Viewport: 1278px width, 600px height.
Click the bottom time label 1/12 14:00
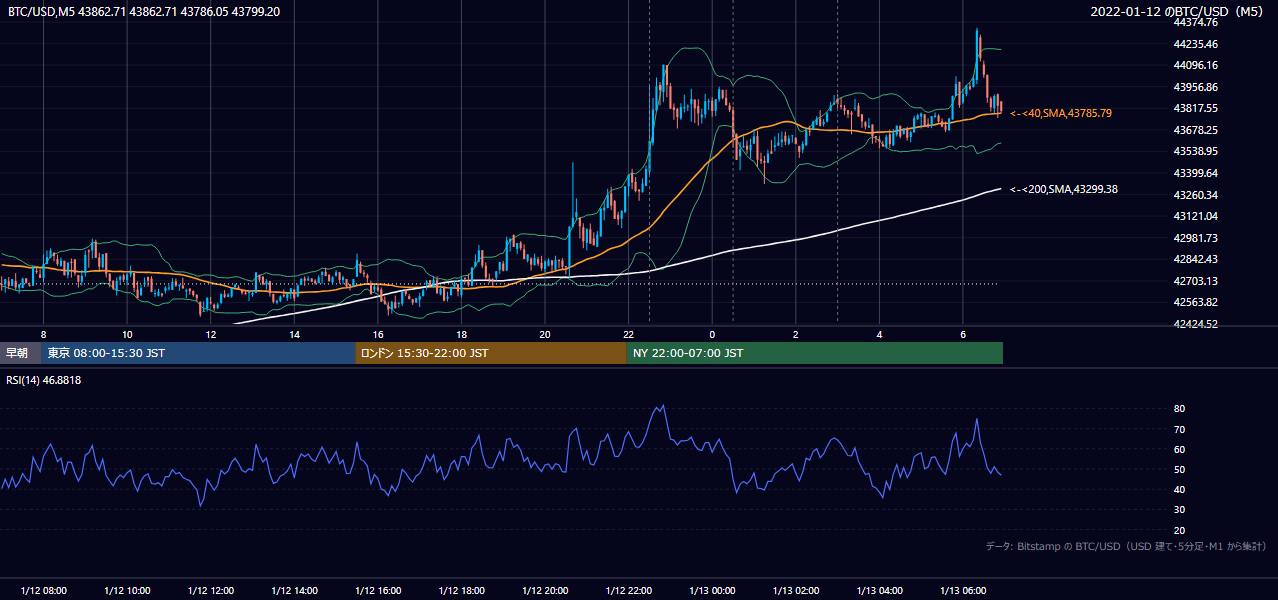[x=294, y=590]
